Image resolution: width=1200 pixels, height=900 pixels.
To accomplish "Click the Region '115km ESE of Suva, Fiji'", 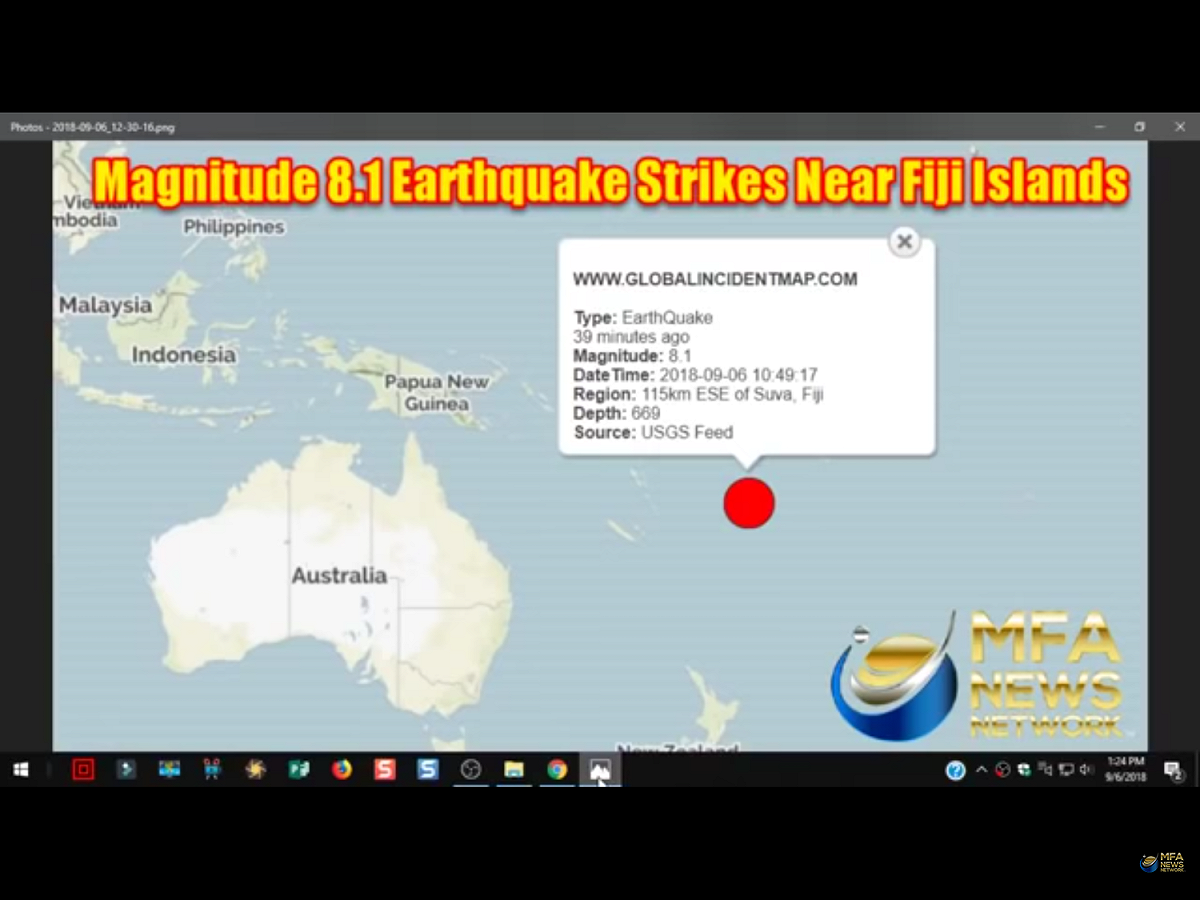I will [733, 394].
